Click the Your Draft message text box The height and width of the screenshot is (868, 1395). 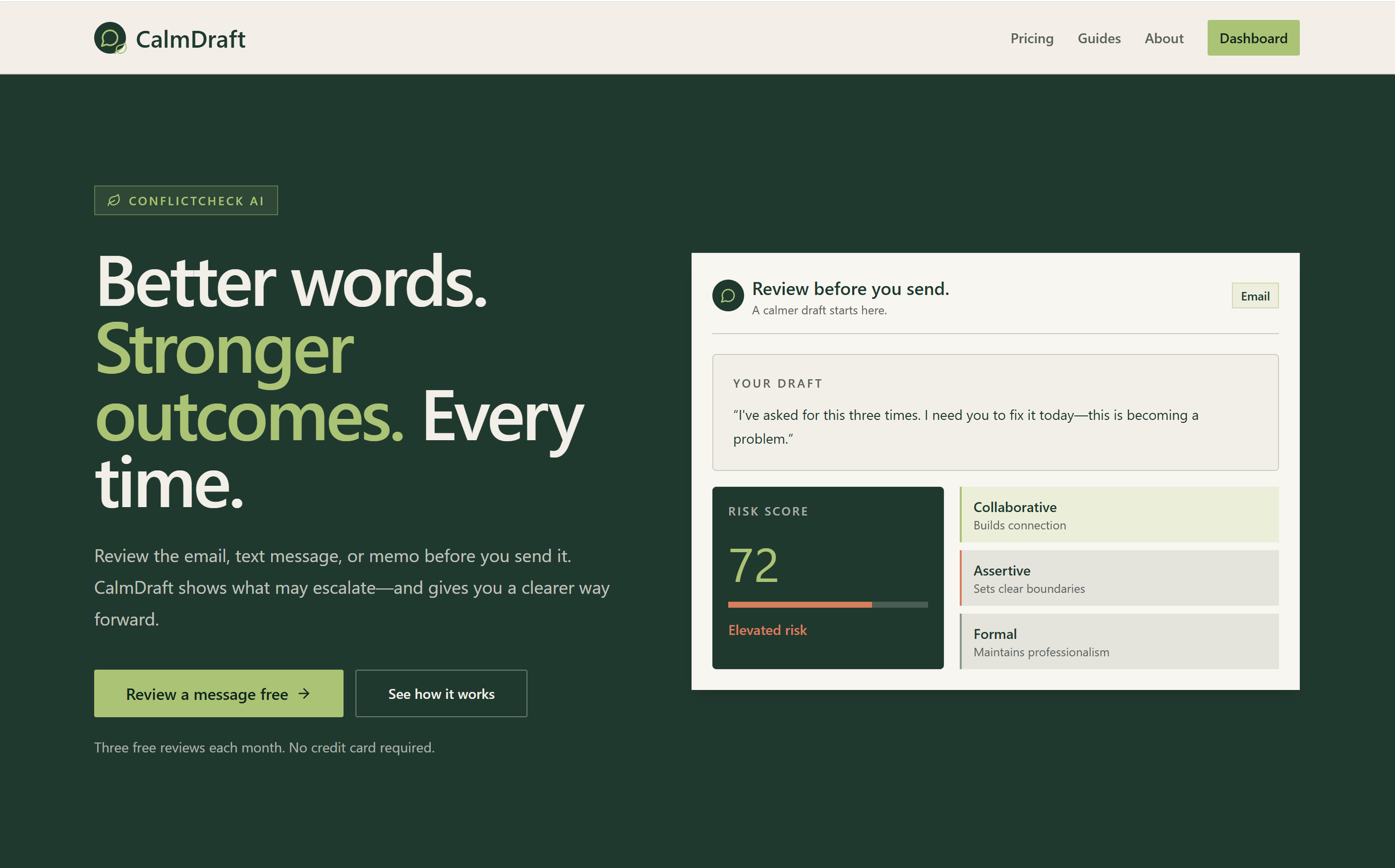(x=995, y=412)
